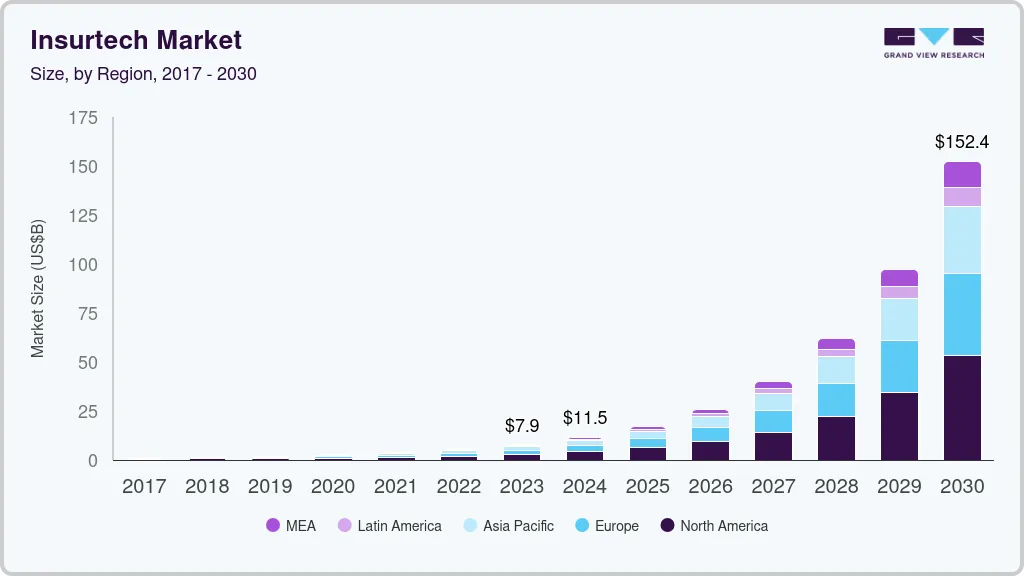This screenshot has height=576, width=1024.
Task: Click the 2029 North America bar segment
Action: [x=899, y=426]
